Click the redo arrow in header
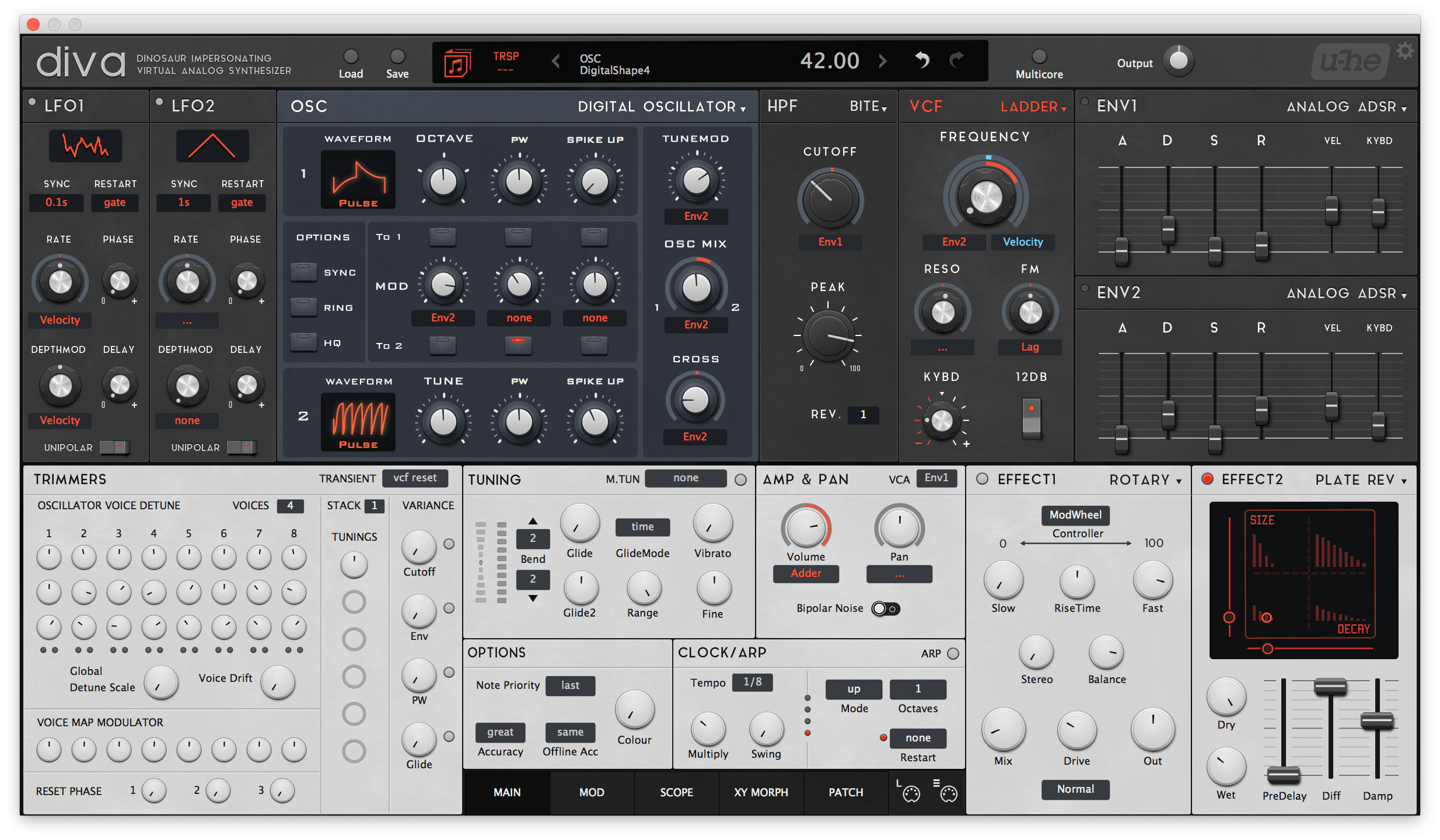This screenshot has width=1440, height=840. tap(956, 60)
